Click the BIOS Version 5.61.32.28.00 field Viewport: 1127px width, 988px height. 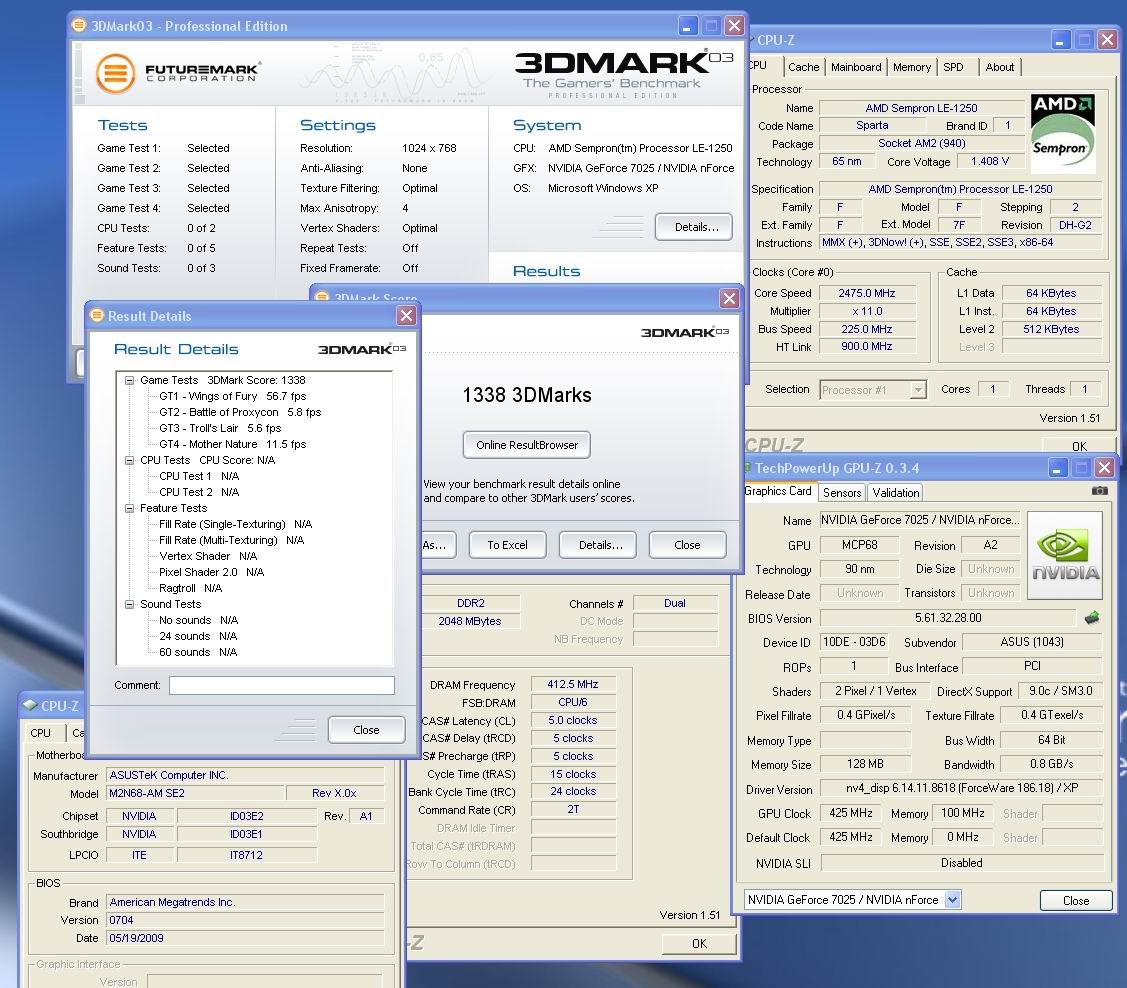(948, 618)
